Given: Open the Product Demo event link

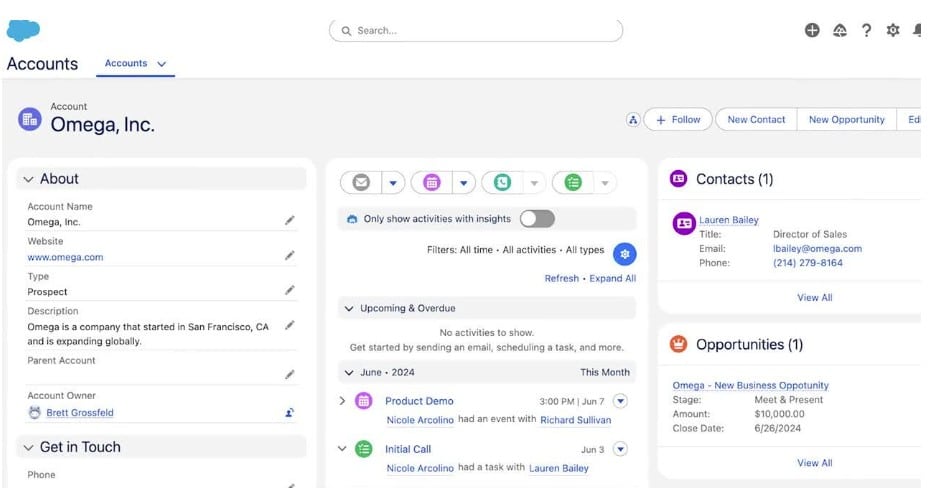Looking at the screenshot, I should click(419, 401).
